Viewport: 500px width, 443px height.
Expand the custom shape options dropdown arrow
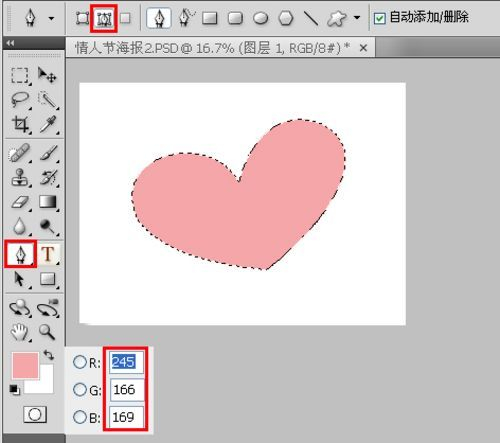pos(357,17)
